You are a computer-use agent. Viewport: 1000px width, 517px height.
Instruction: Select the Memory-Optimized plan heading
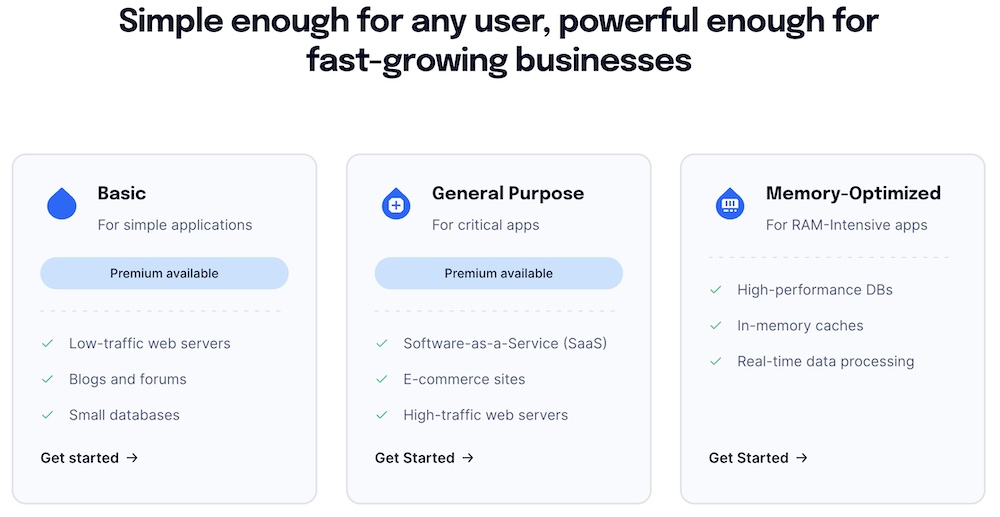point(853,193)
